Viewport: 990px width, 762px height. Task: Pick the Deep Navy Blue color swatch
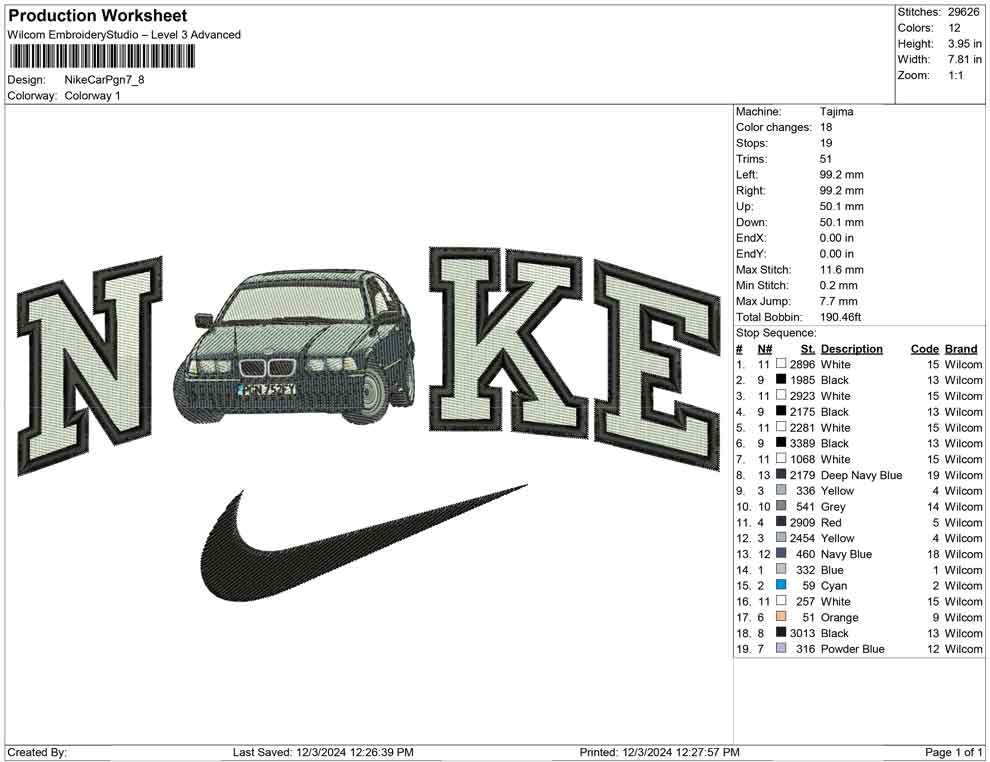pyautogui.click(x=781, y=474)
